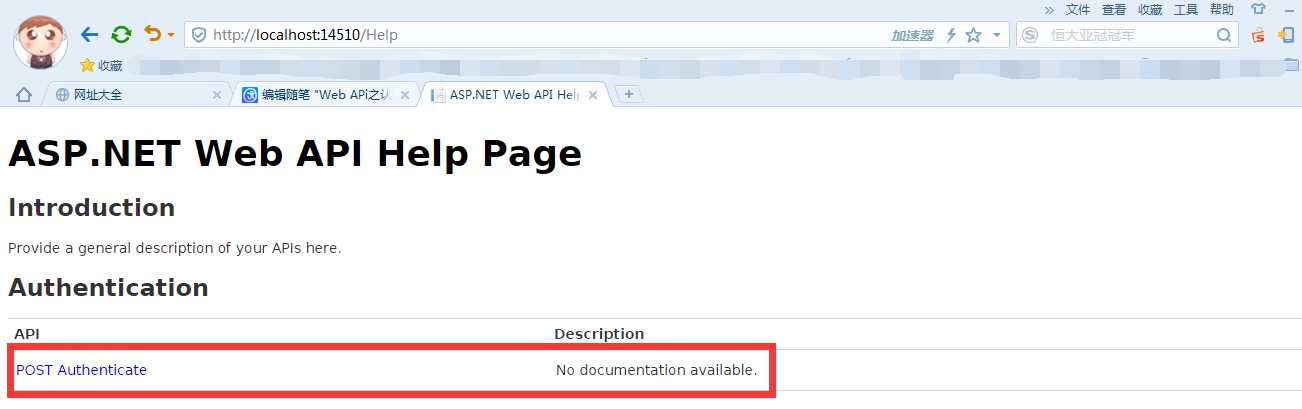The height and width of the screenshot is (409, 1302).
Task: Close the ASP.NET Web API Help tab
Action: (x=593, y=95)
